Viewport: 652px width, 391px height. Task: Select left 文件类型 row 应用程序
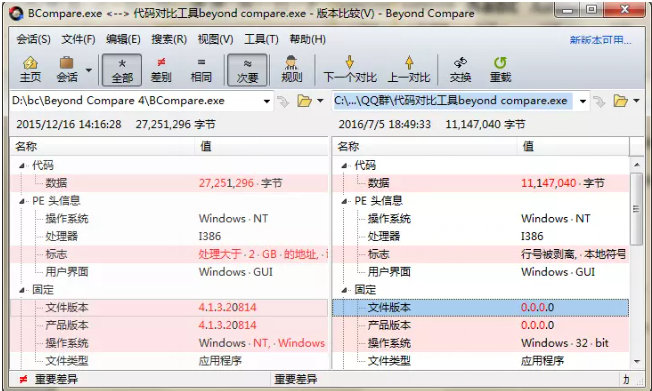pyautogui.click(x=169, y=361)
